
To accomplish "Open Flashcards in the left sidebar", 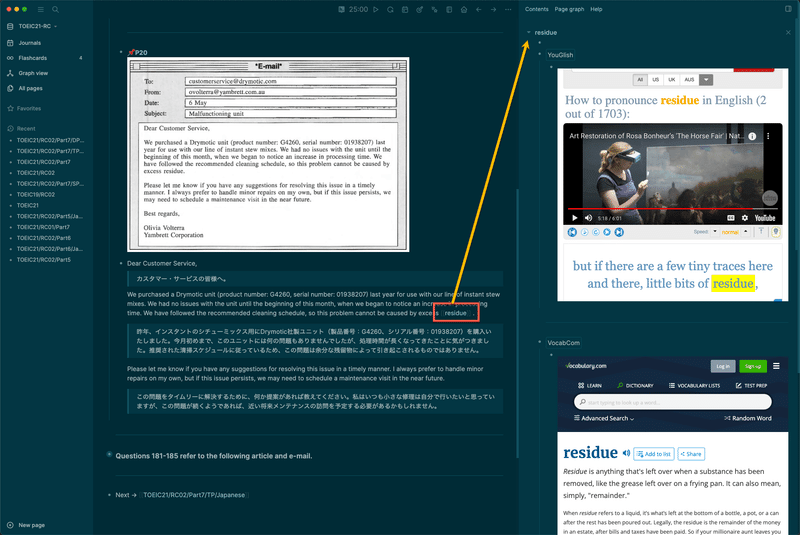I will 33,58.
